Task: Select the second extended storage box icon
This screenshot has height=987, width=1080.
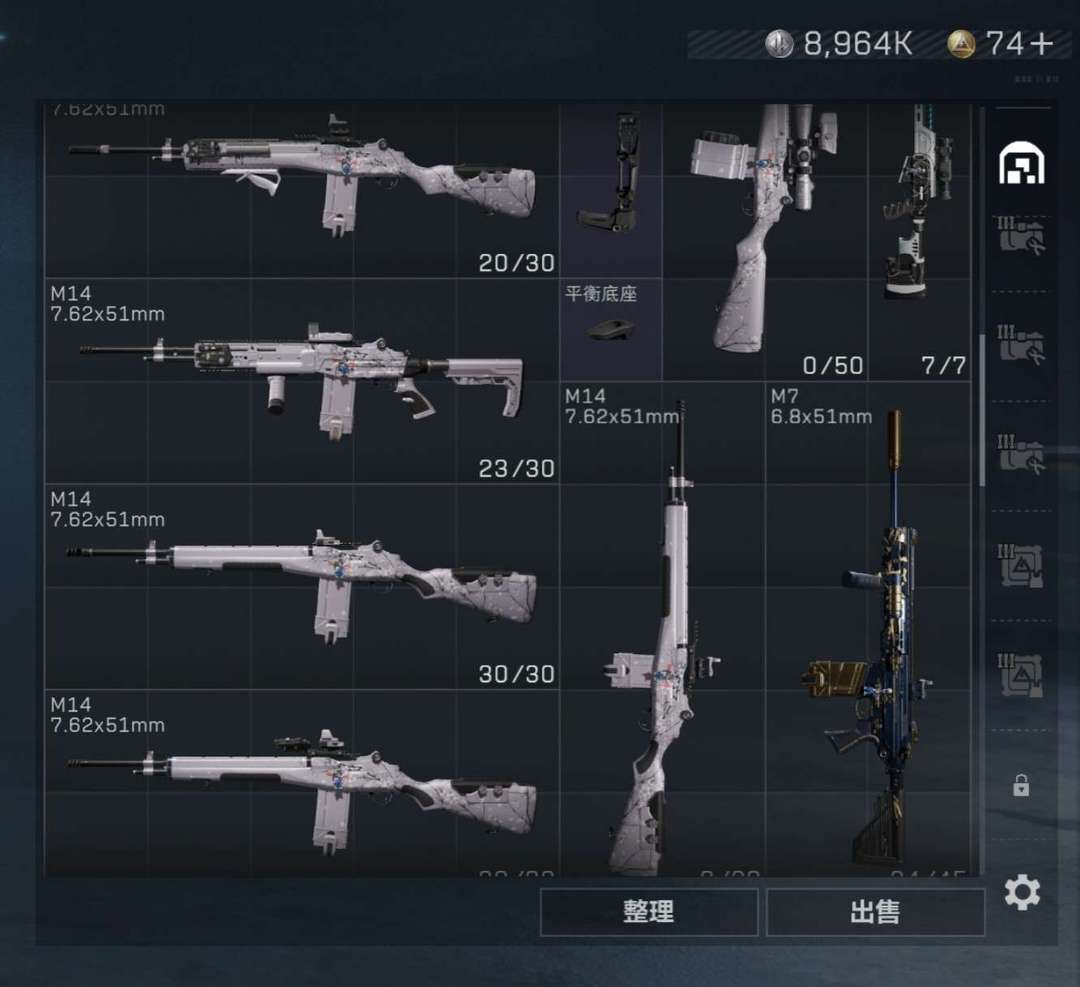Action: pos(1021,345)
